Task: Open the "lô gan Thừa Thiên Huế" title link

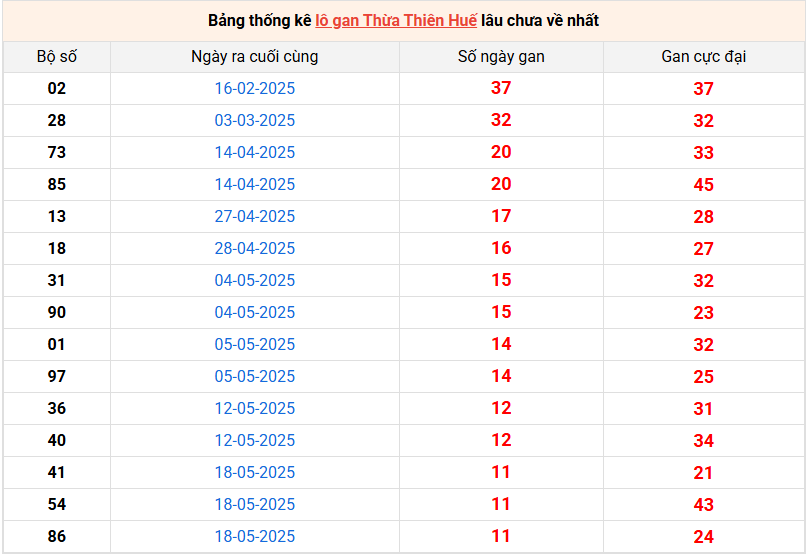Action: [x=395, y=20]
